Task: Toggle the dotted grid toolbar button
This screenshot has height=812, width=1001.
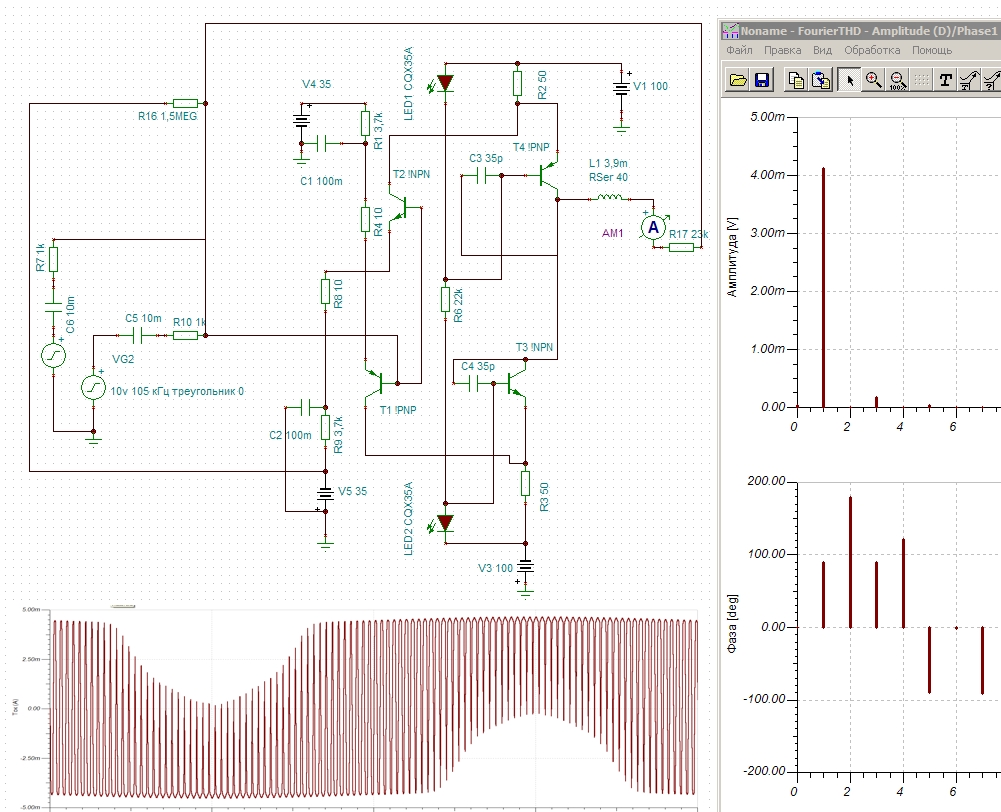Action: pyautogui.click(x=921, y=81)
